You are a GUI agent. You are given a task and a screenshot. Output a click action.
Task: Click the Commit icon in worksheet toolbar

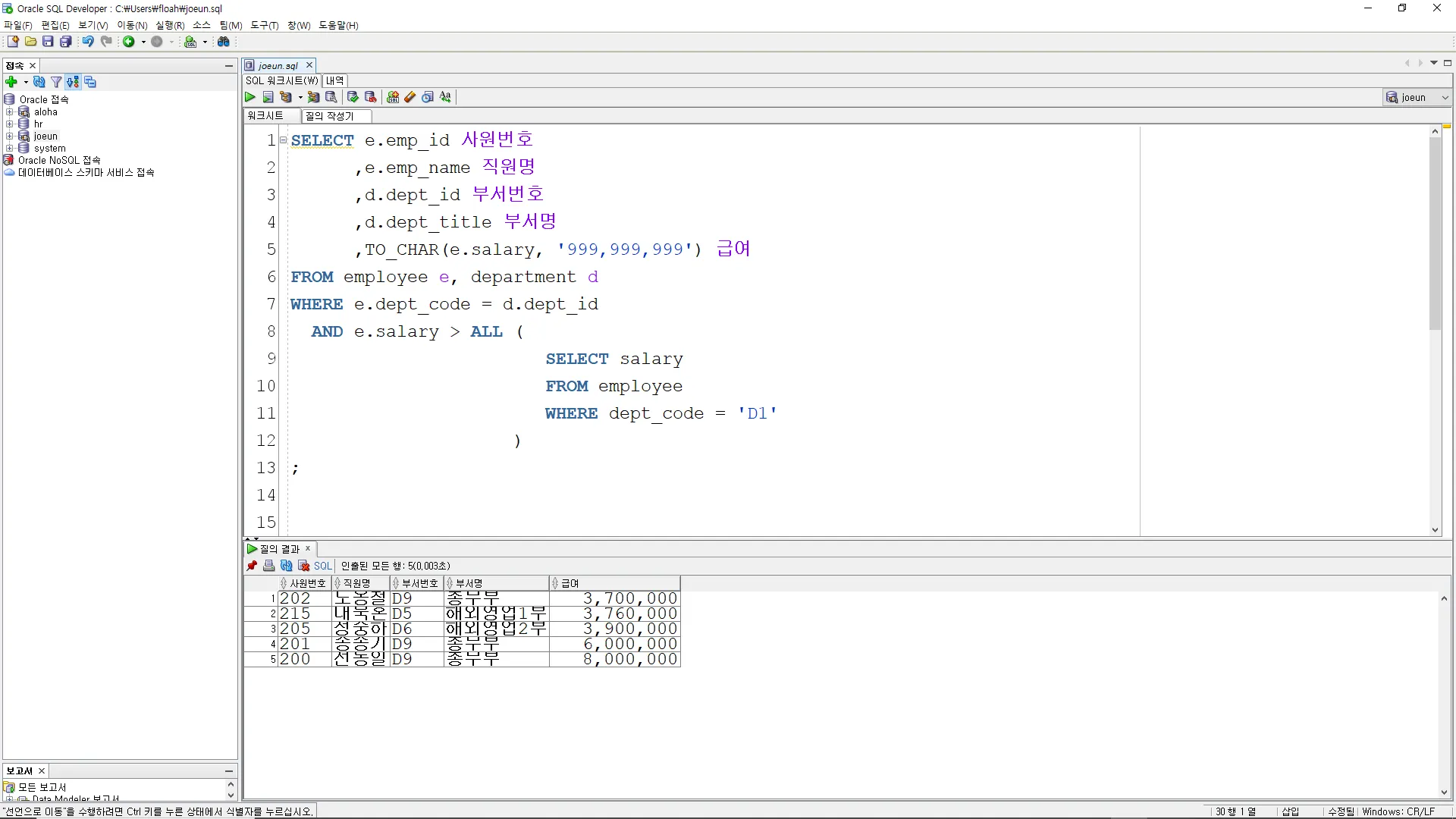(x=353, y=97)
